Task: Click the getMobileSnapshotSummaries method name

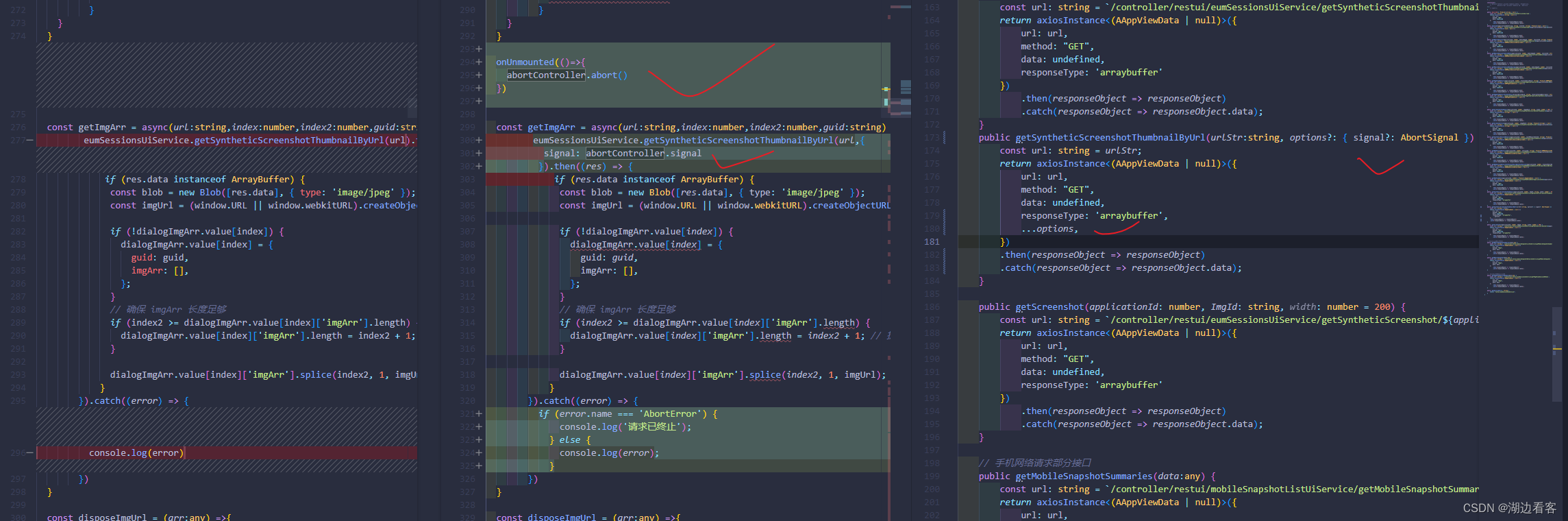Action: 1084,476
